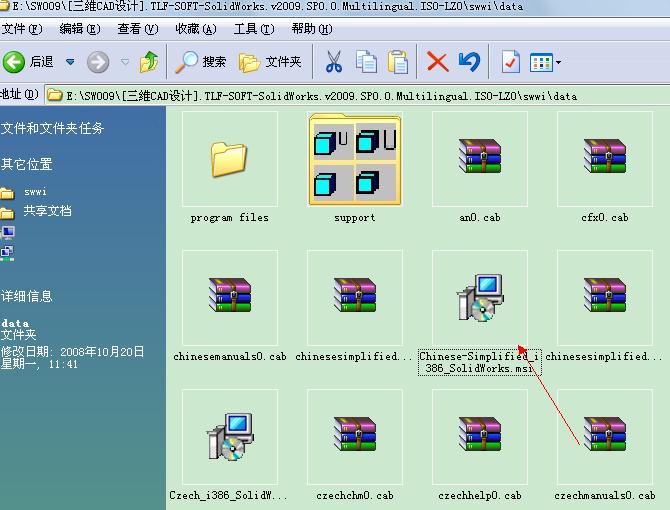The height and width of the screenshot is (510, 670).
Task: Click the My Computer icon in sidebar
Action: pyautogui.click(x=8, y=232)
